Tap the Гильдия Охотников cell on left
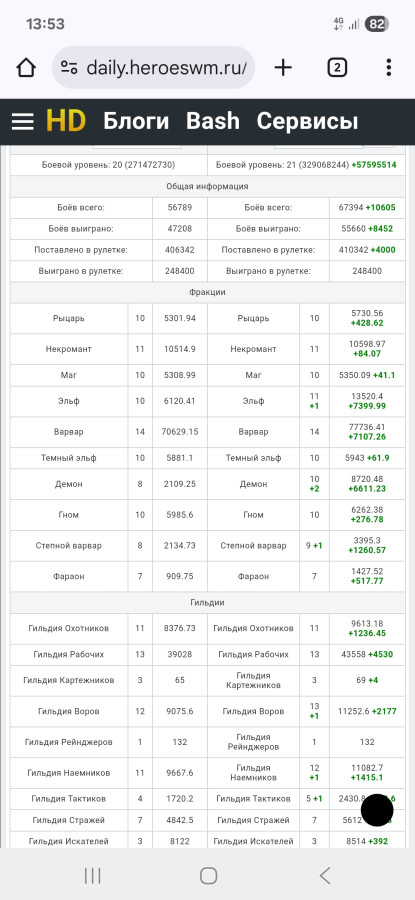 69,629
